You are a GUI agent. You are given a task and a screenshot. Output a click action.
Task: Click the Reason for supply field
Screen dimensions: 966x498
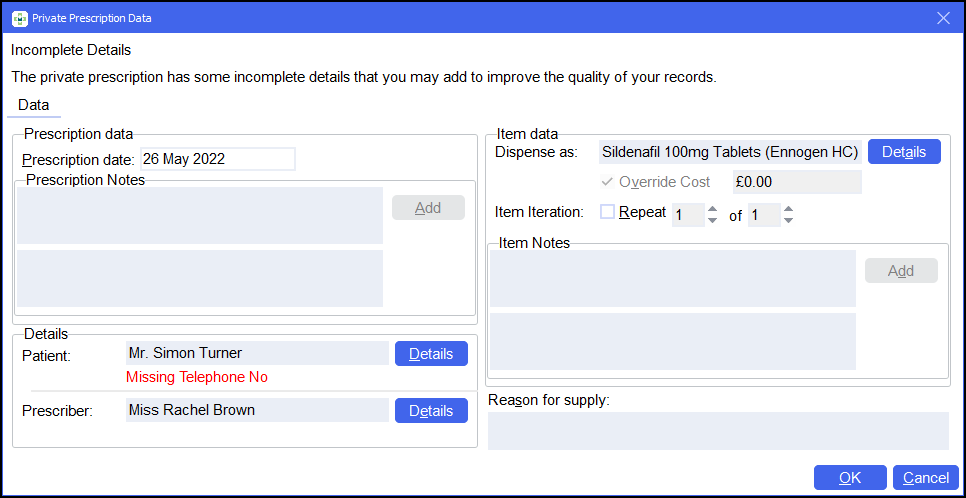(717, 431)
